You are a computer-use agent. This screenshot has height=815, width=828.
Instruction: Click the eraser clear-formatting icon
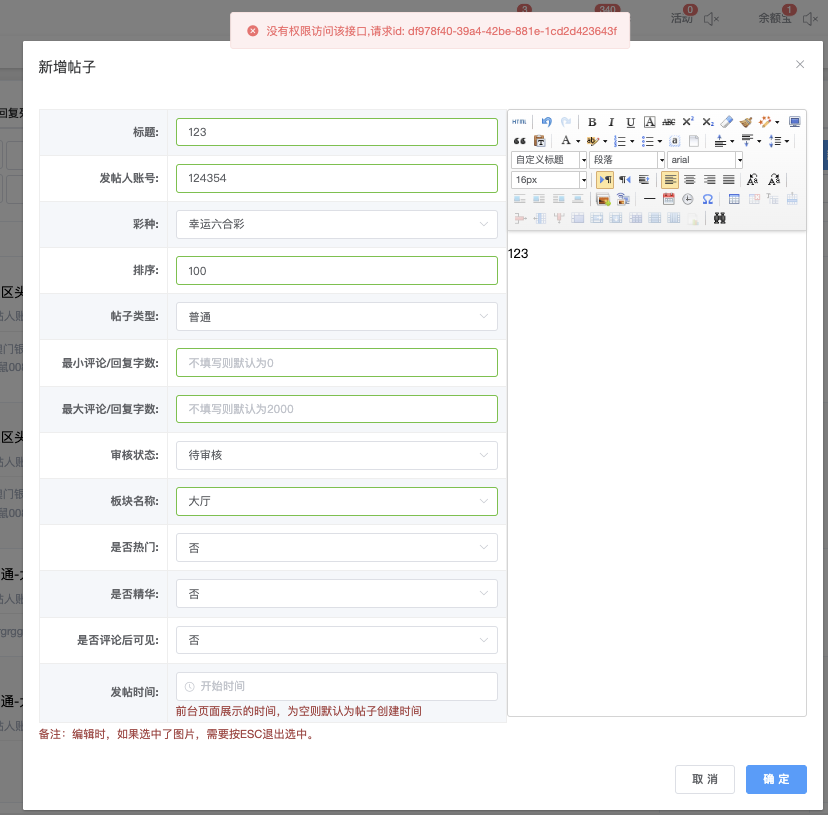(727, 122)
